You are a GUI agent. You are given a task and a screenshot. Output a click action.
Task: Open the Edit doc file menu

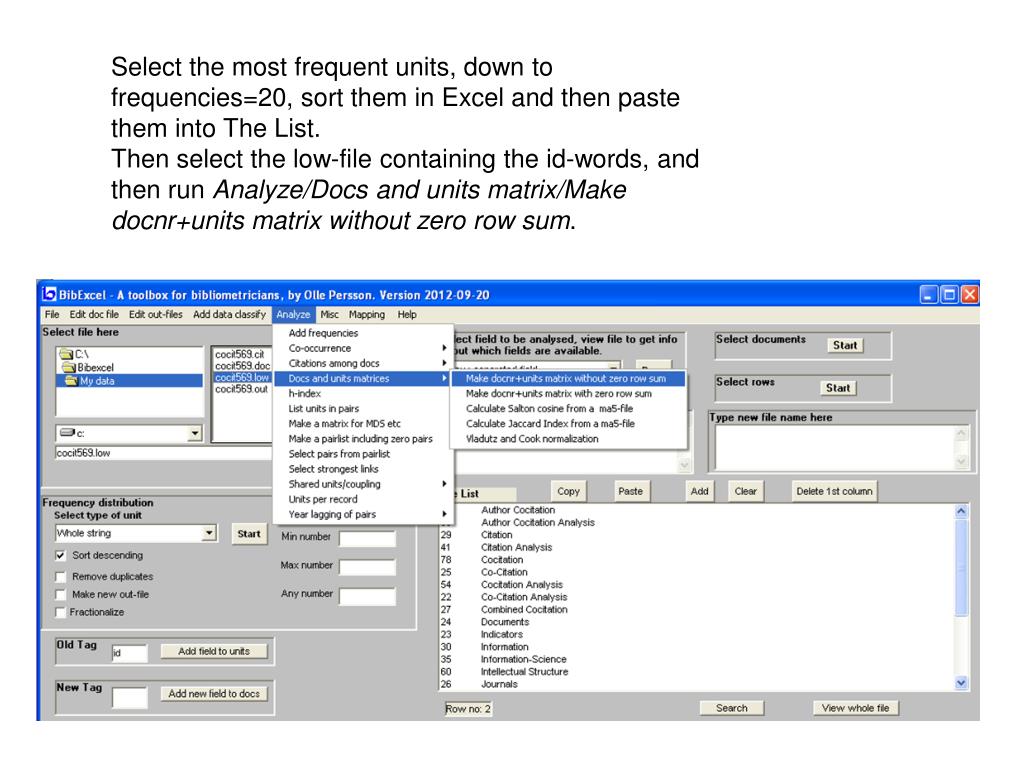point(94,314)
